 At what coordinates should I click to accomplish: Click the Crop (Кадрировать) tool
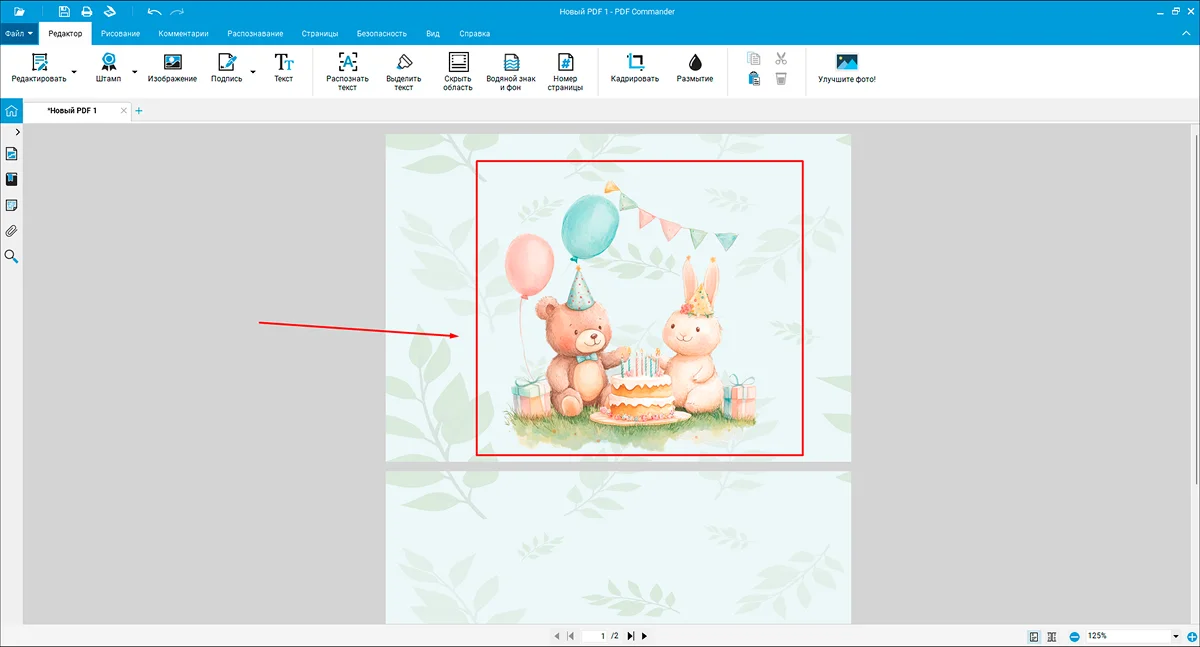tap(635, 67)
